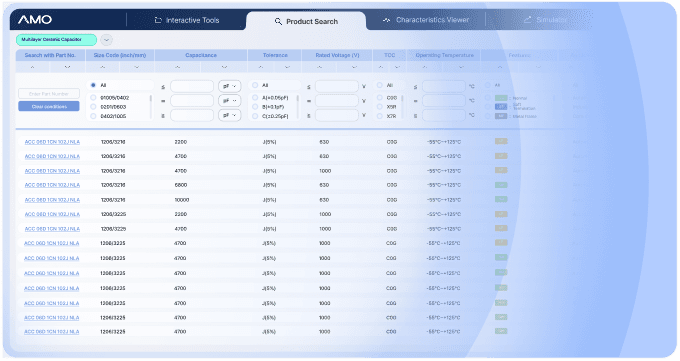The image size is (680, 361).
Task: Select size code 0402/1005
Action: tap(93, 116)
